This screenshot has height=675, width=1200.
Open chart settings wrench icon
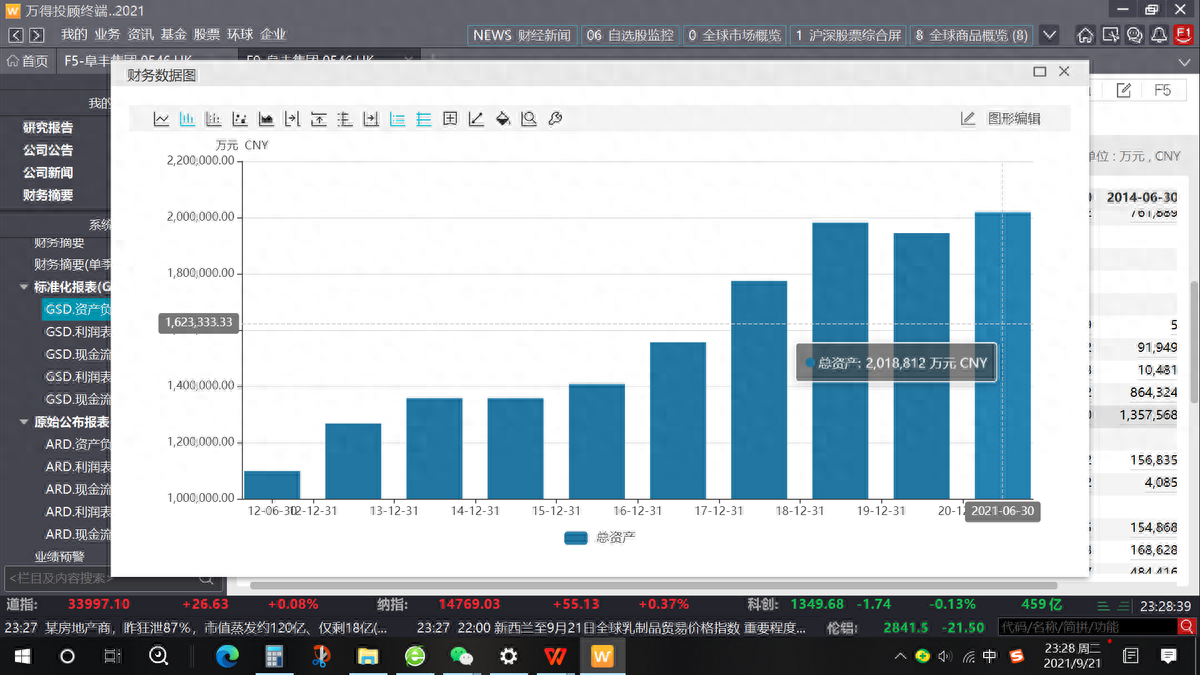[555, 119]
